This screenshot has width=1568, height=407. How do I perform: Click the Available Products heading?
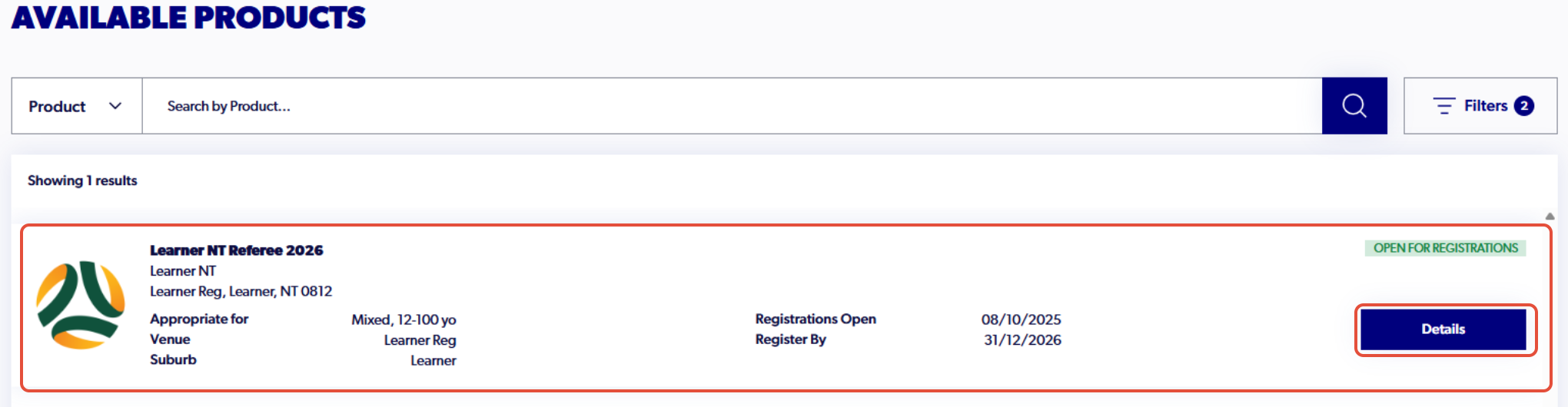coord(188,17)
